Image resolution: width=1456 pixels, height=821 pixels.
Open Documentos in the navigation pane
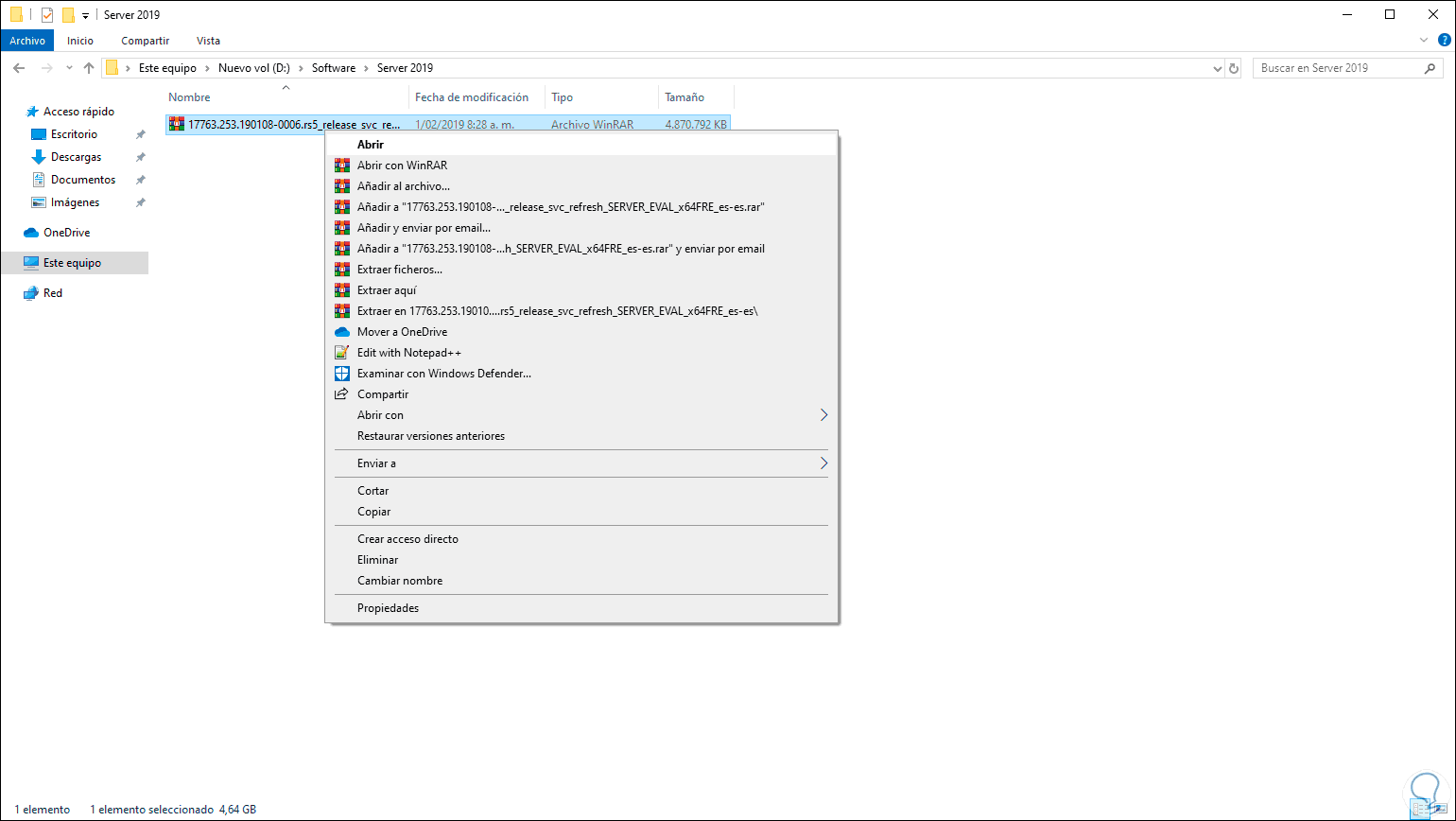click(x=83, y=180)
